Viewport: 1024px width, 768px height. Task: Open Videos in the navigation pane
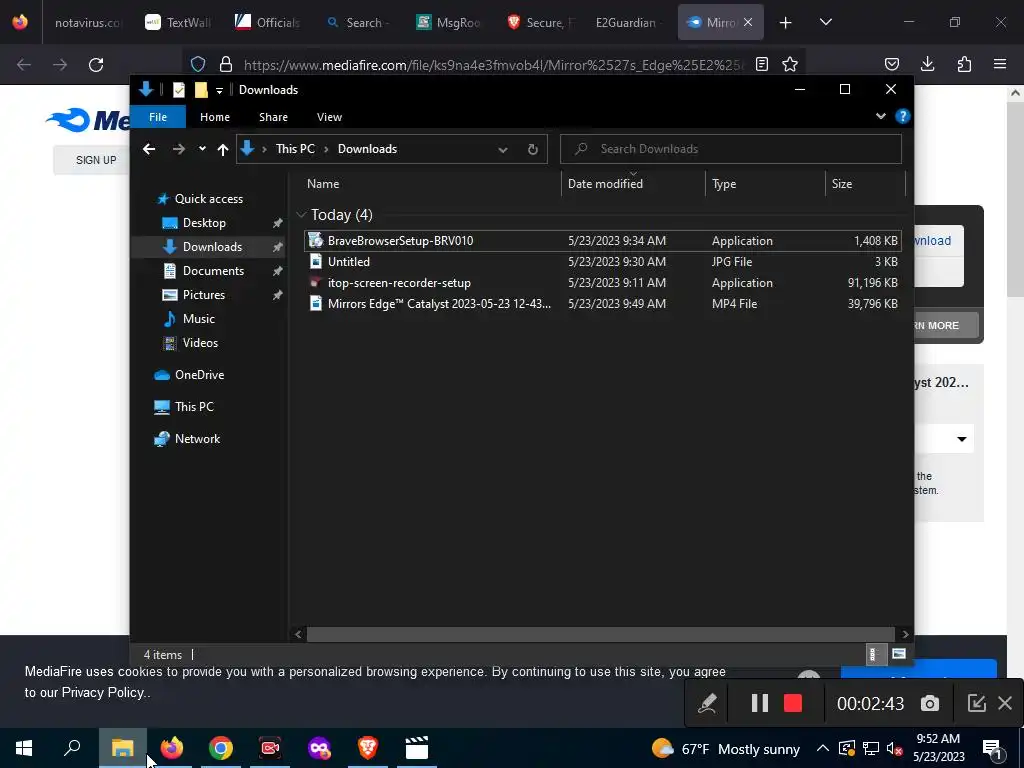(200, 342)
